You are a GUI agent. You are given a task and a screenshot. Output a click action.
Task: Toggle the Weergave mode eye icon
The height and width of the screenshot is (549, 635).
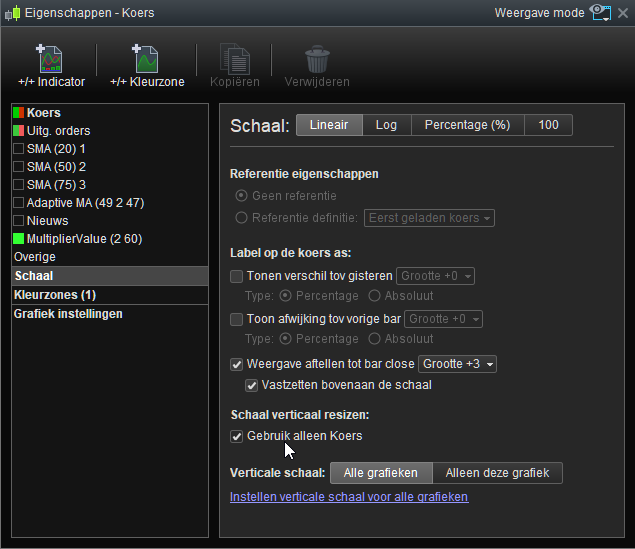point(600,13)
